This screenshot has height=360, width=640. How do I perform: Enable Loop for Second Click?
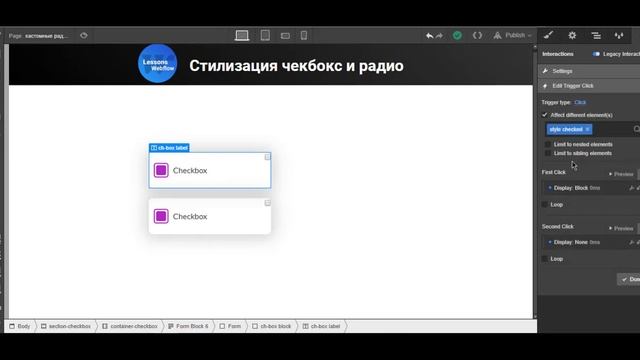545,259
